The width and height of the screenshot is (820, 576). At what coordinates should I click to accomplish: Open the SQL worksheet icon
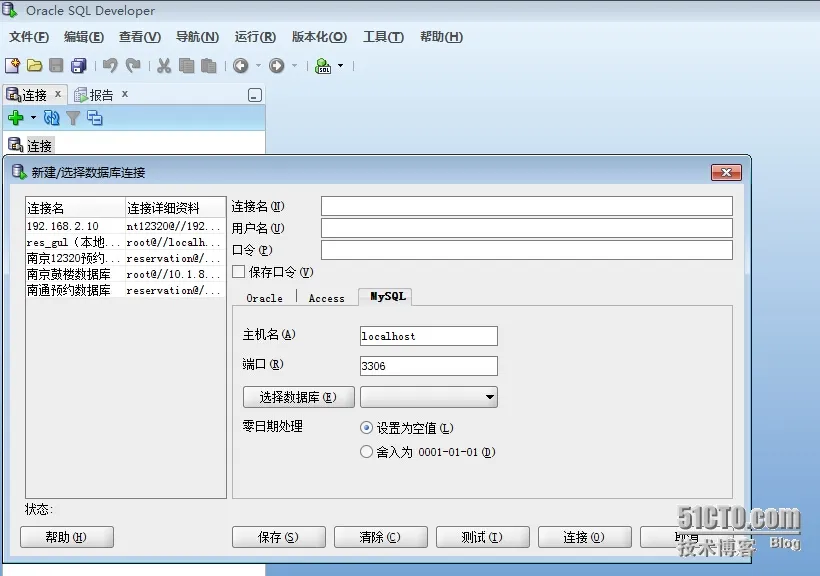(323, 65)
